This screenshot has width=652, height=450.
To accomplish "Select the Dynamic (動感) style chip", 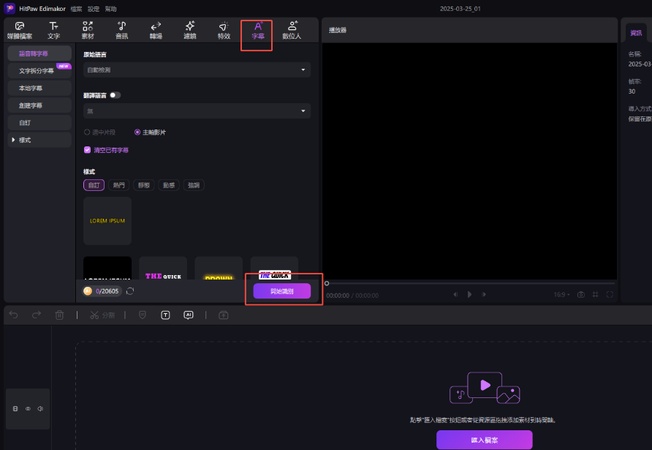I will click(169, 185).
